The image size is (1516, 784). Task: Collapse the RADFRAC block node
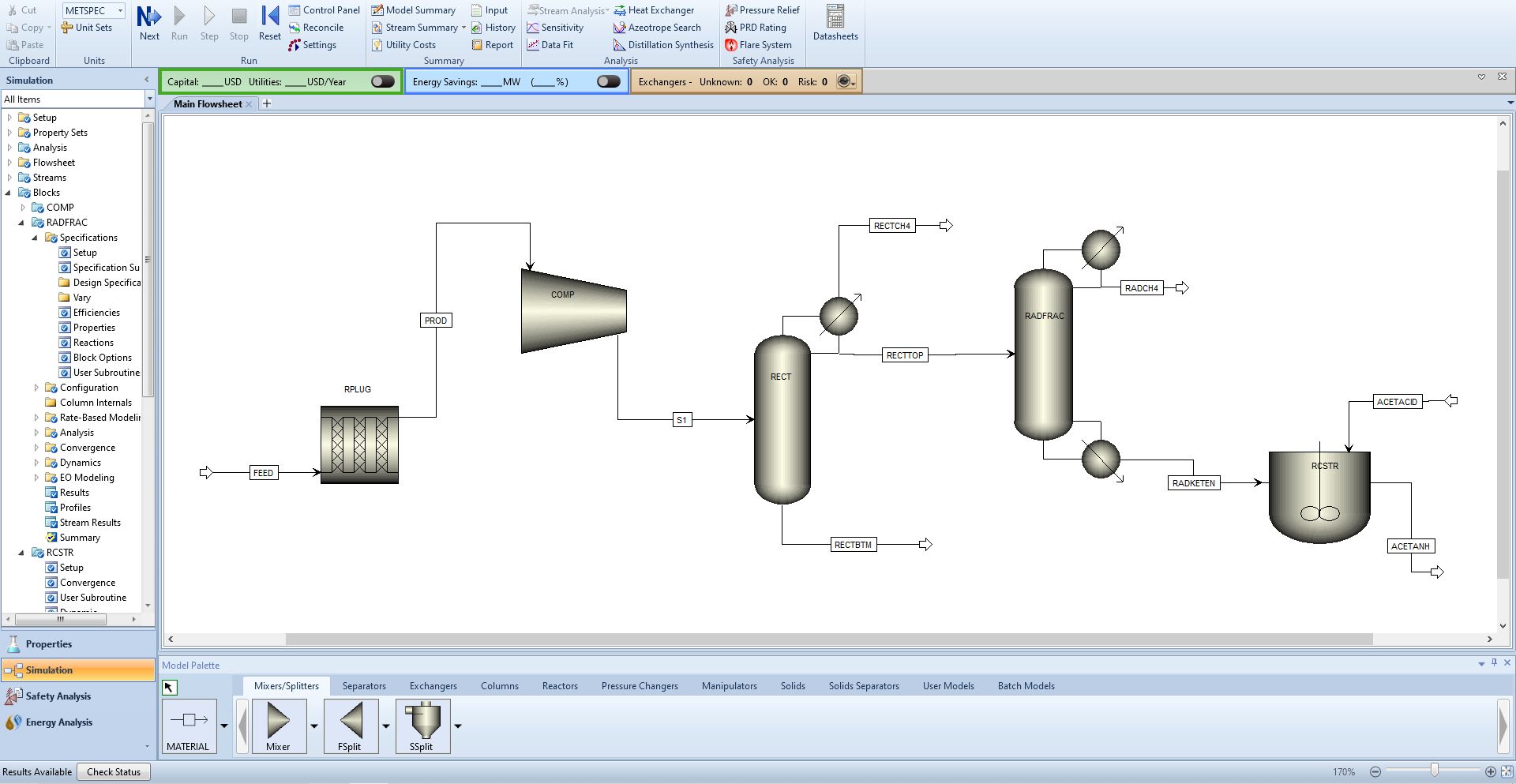(x=22, y=223)
